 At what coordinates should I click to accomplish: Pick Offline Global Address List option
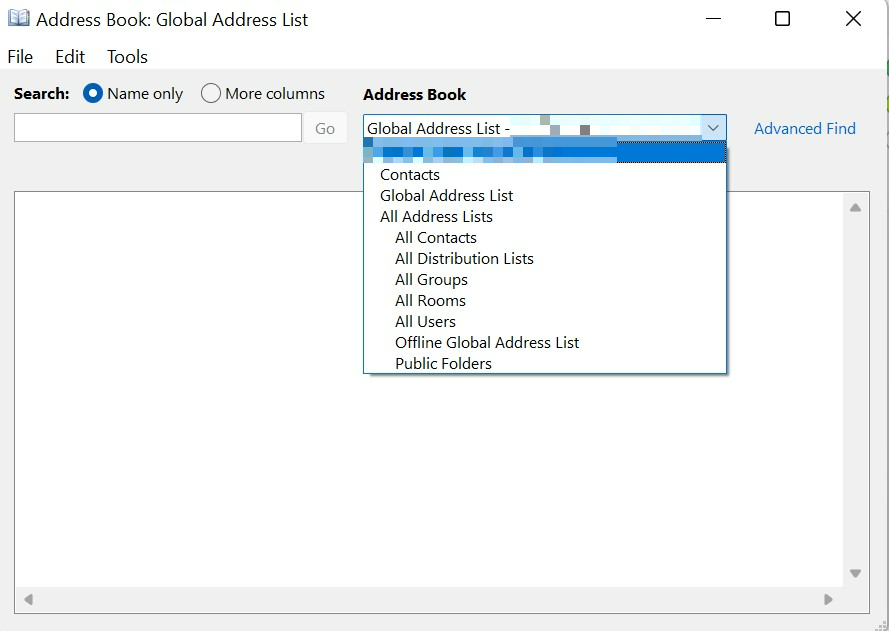[x=487, y=343]
